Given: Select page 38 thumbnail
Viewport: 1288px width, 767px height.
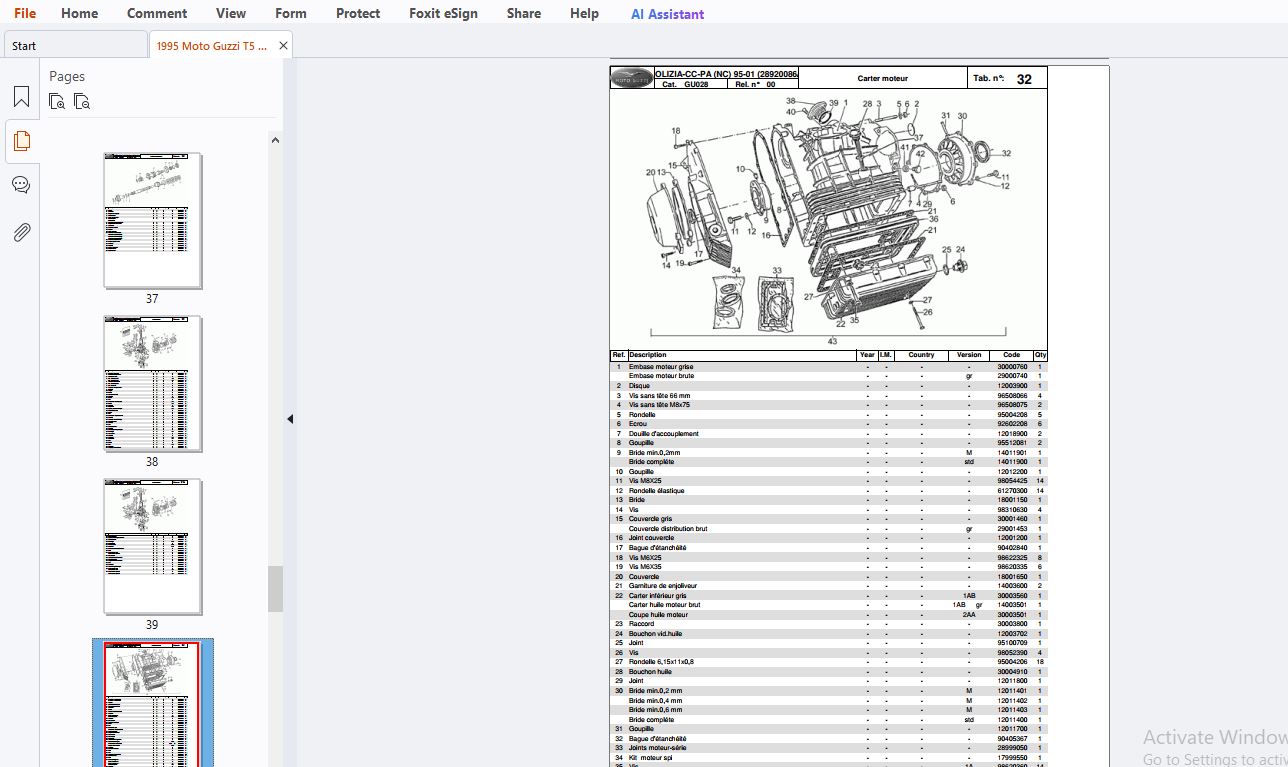Looking at the screenshot, I should 152,384.
